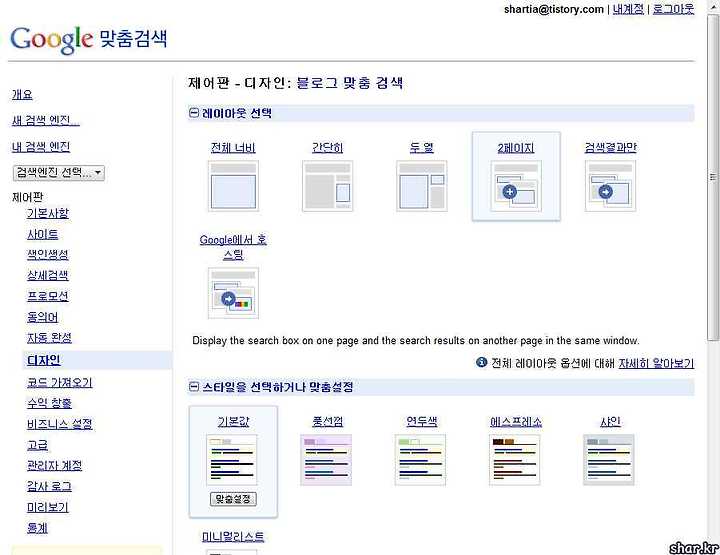Select the 전체 너비 layout thumbnail

coord(233,185)
